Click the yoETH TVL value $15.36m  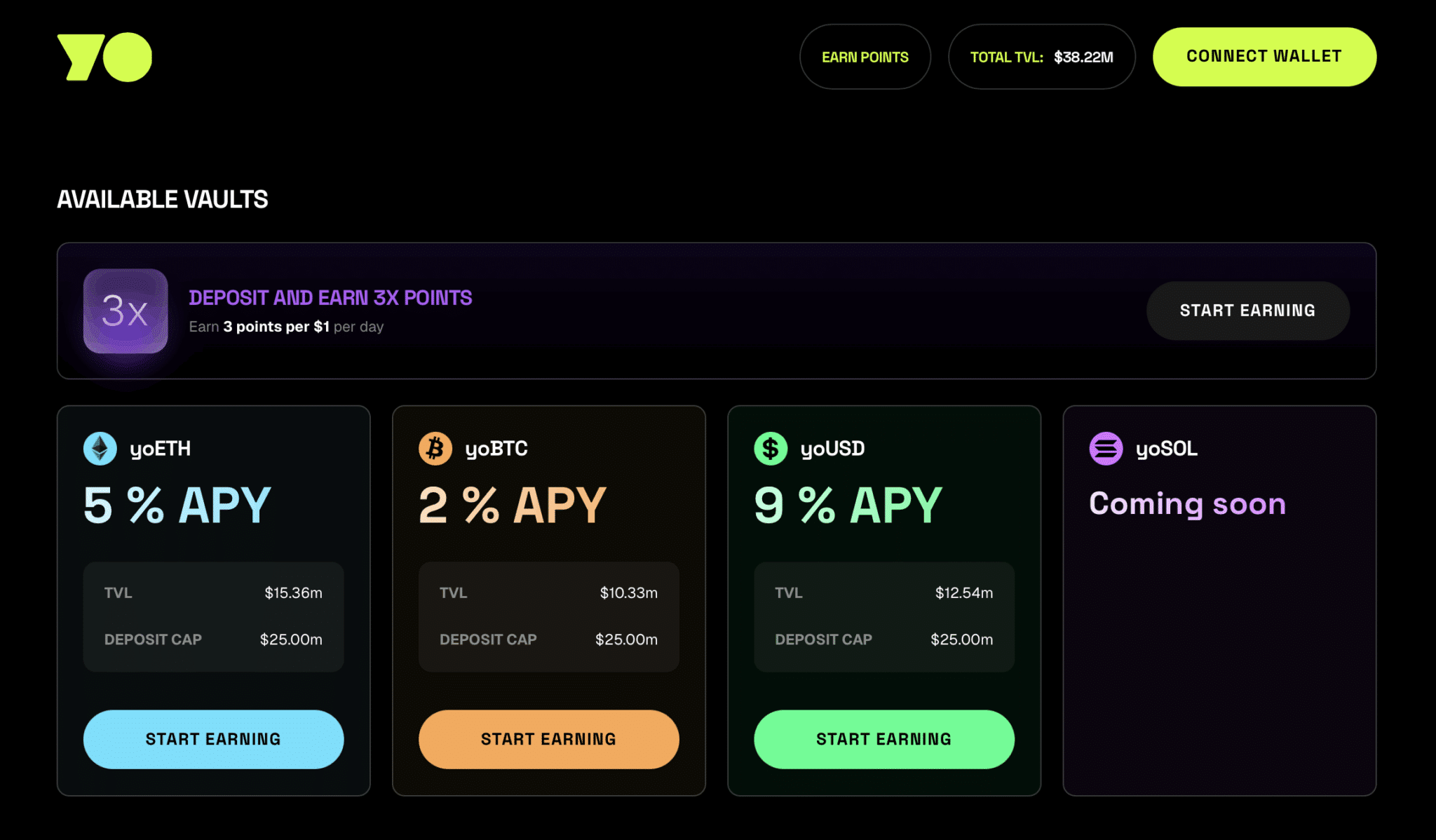coord(293,593)
